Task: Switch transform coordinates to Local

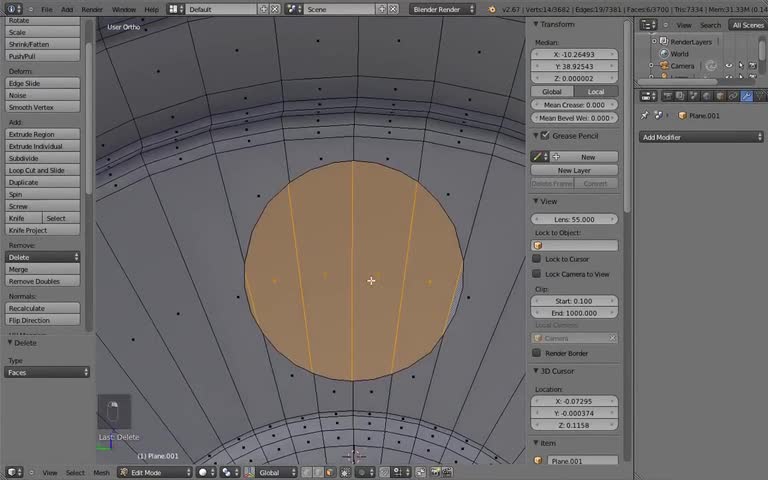Action: [x=596, y=92]
